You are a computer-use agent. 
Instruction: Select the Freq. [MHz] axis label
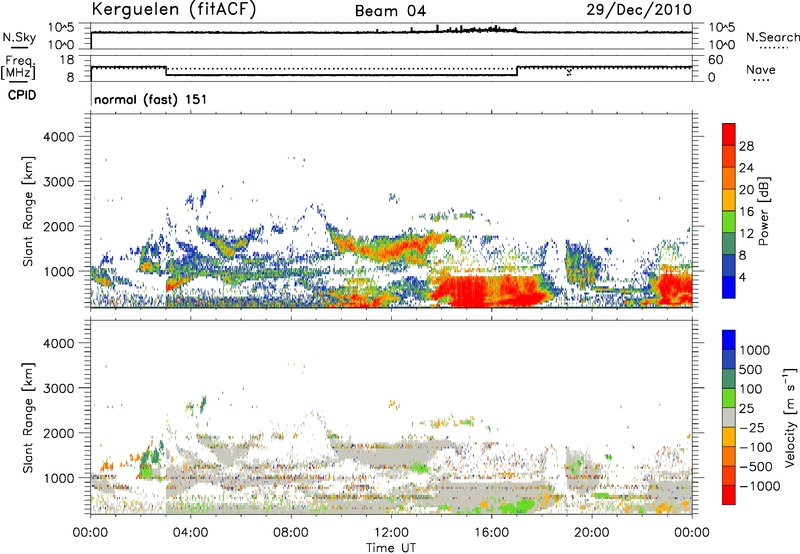pyautogui.click(x=18, y=68)
